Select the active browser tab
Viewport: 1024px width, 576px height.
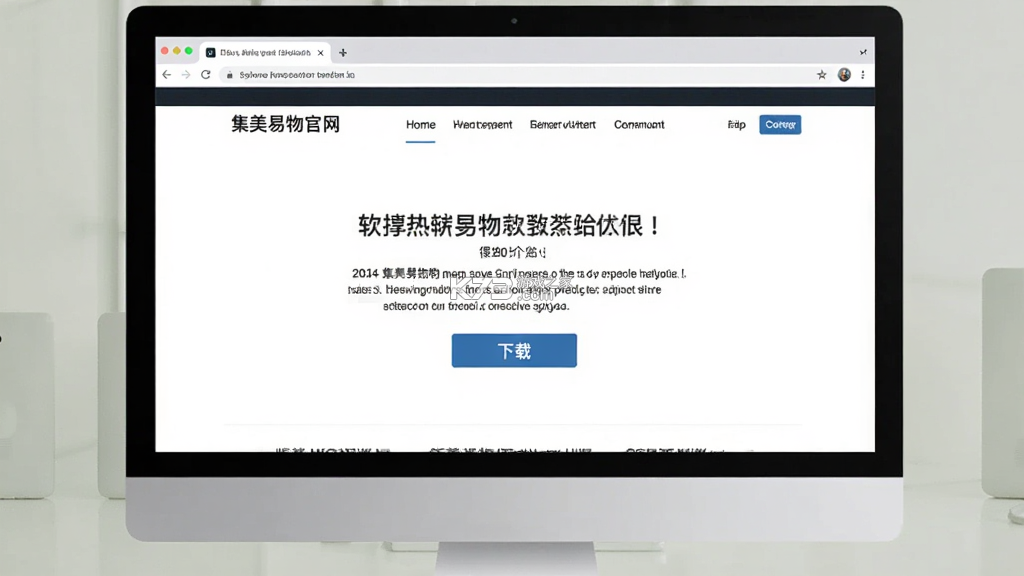tap(265, 53)
